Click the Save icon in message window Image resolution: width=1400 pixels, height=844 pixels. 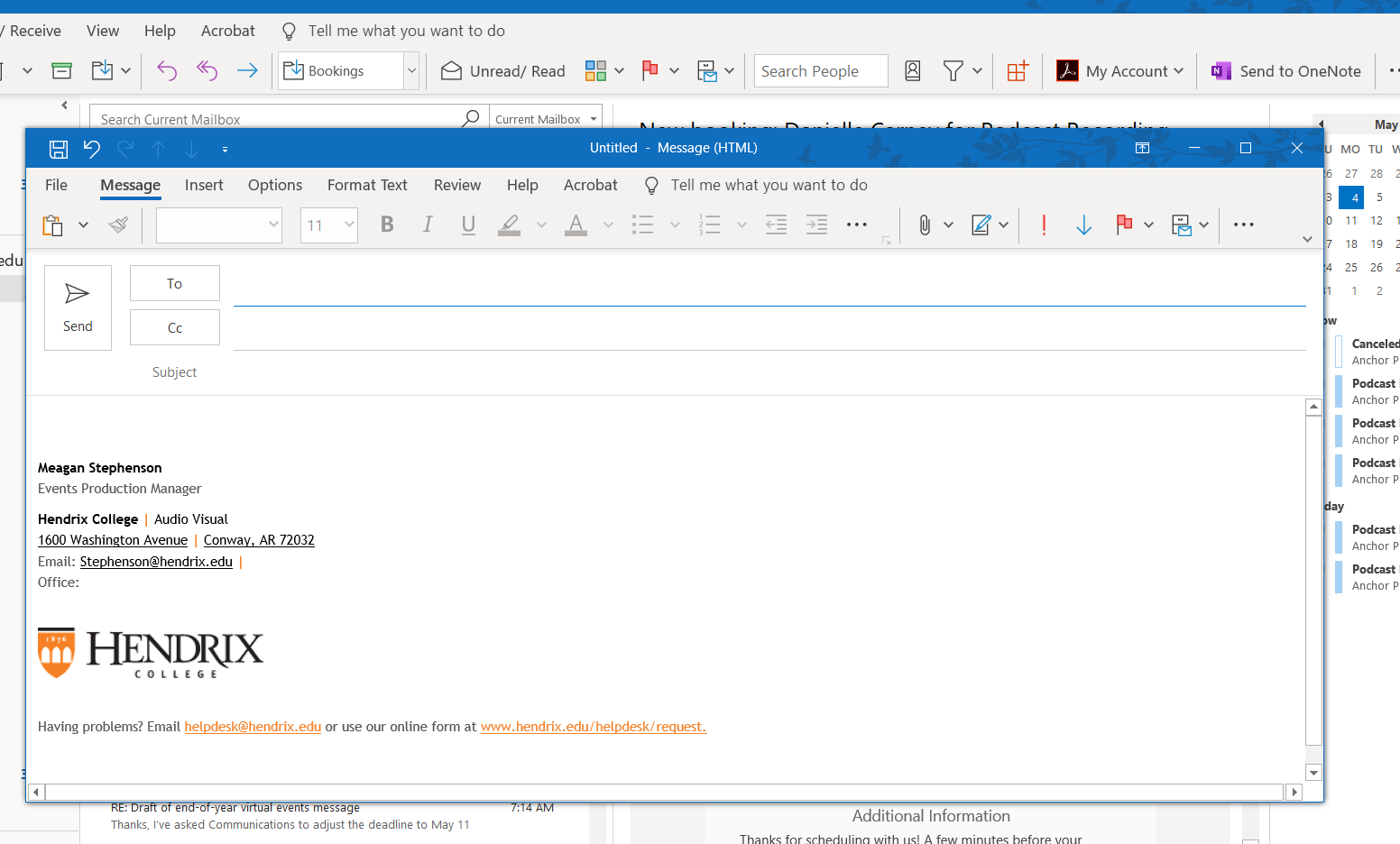click(x=59, y=149)
